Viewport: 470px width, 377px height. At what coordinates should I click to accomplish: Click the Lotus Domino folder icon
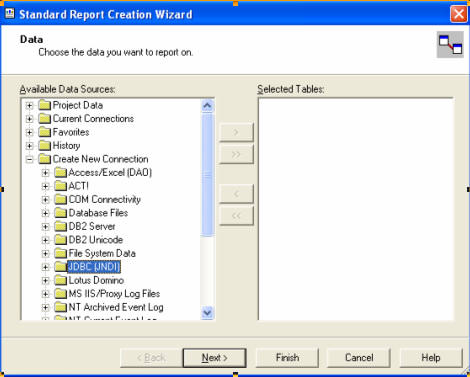click(x=60, y=280)
